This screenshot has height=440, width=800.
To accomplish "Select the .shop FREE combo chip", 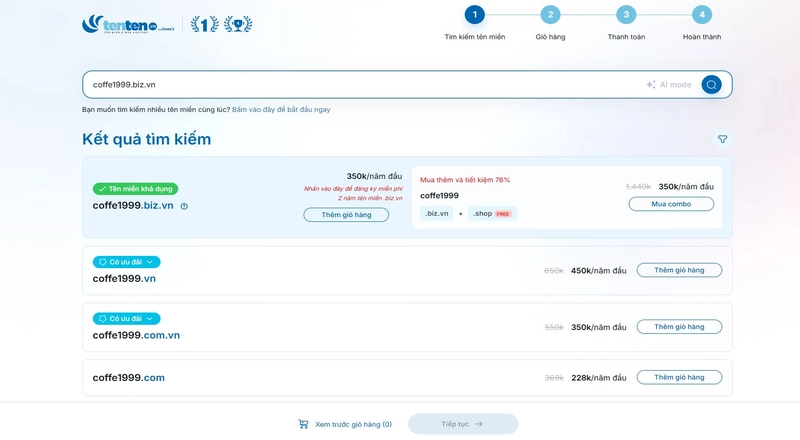I will [492, 213].
